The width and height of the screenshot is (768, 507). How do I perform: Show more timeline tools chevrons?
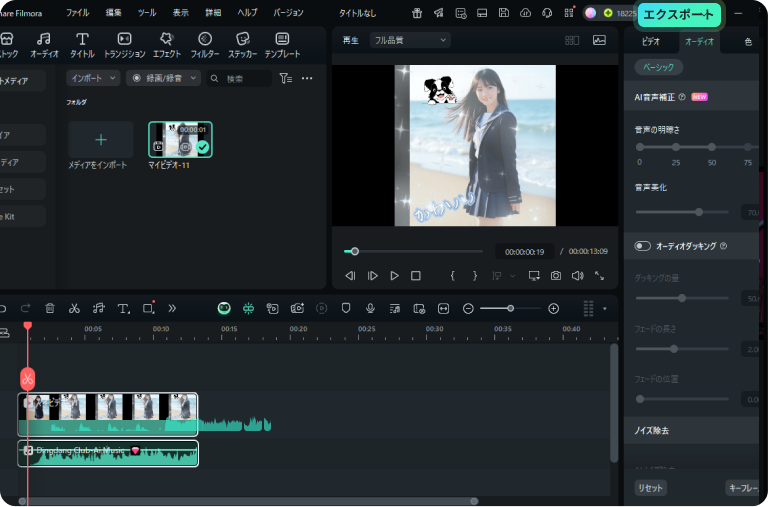172,308
